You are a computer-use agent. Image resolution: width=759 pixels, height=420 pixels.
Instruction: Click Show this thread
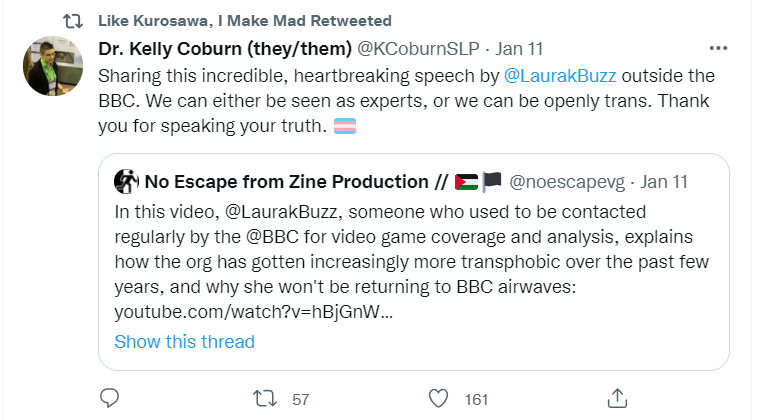coord(184,341)
